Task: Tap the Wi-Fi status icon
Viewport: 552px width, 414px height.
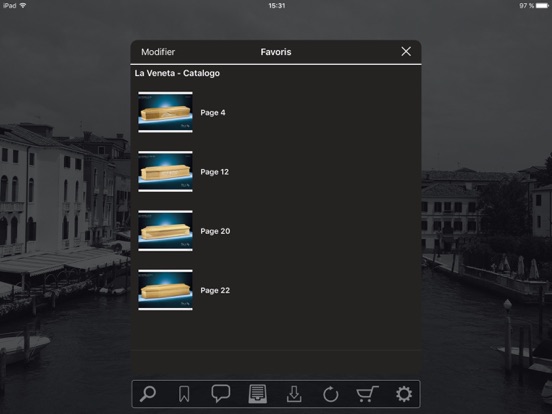Action: click(x=23, y=6)
